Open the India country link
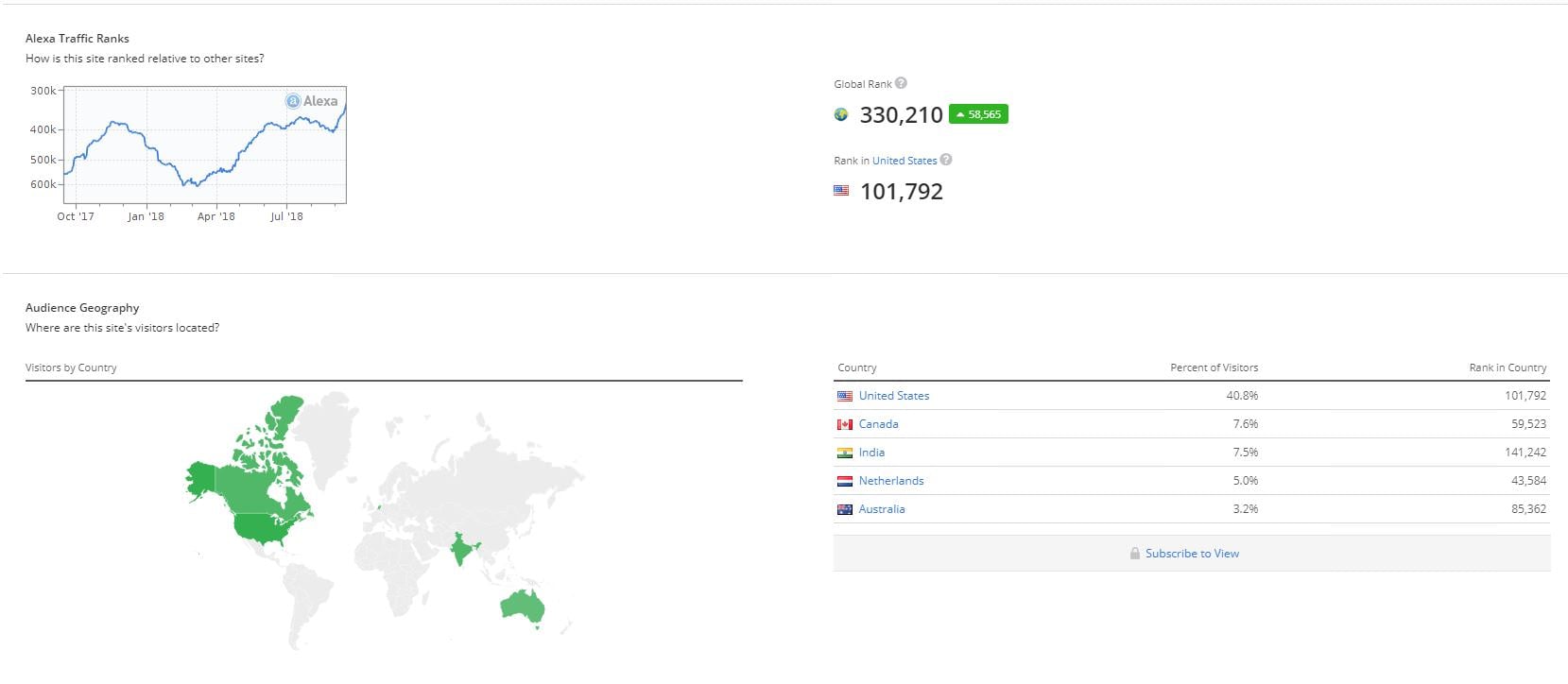 pos(871,453)
